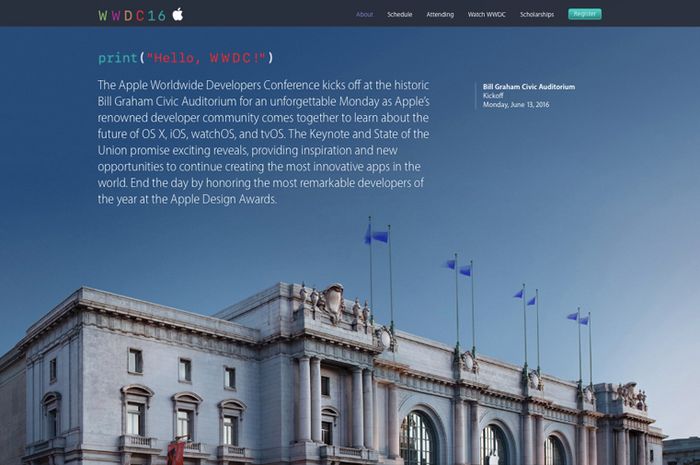Go to the Attending page
The width and height of the screenshot is (700, 465).
(x=440, y=14)
